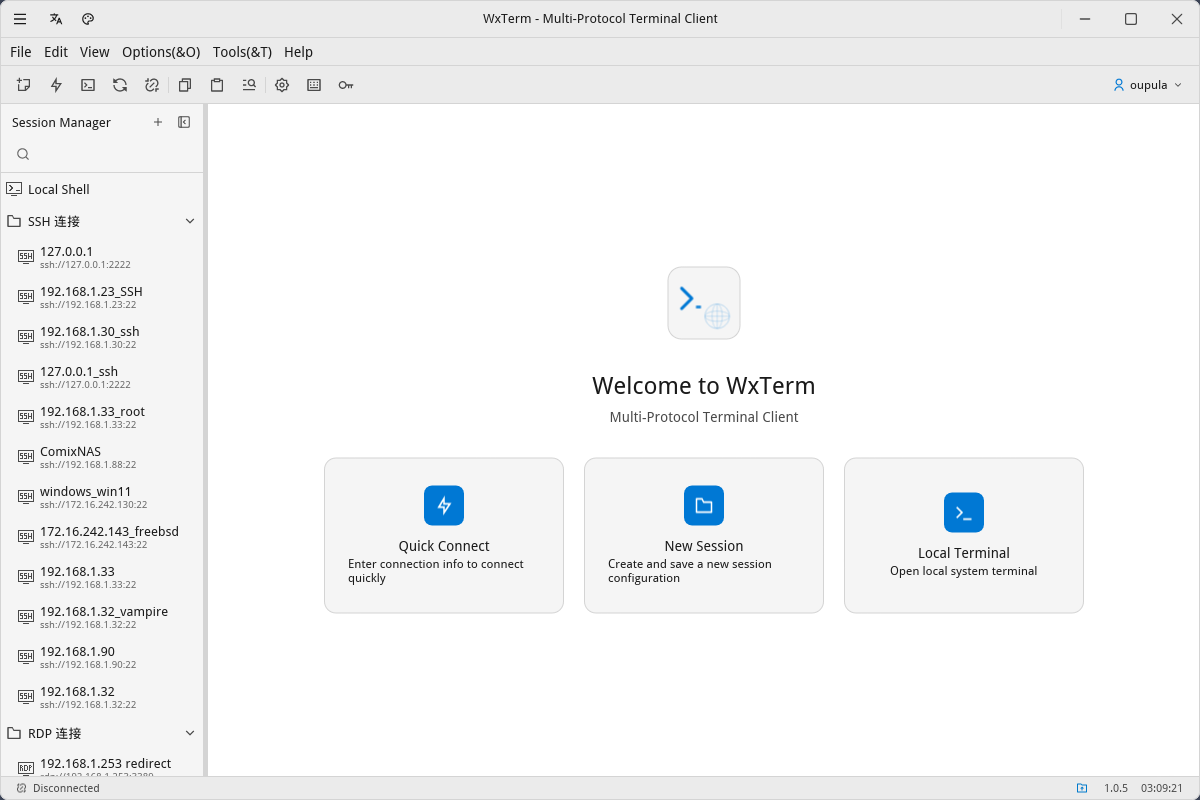This screenshot has height=800, width=1200.
Task: Open the theme palette icon
Action: click(x=88, y=19)
